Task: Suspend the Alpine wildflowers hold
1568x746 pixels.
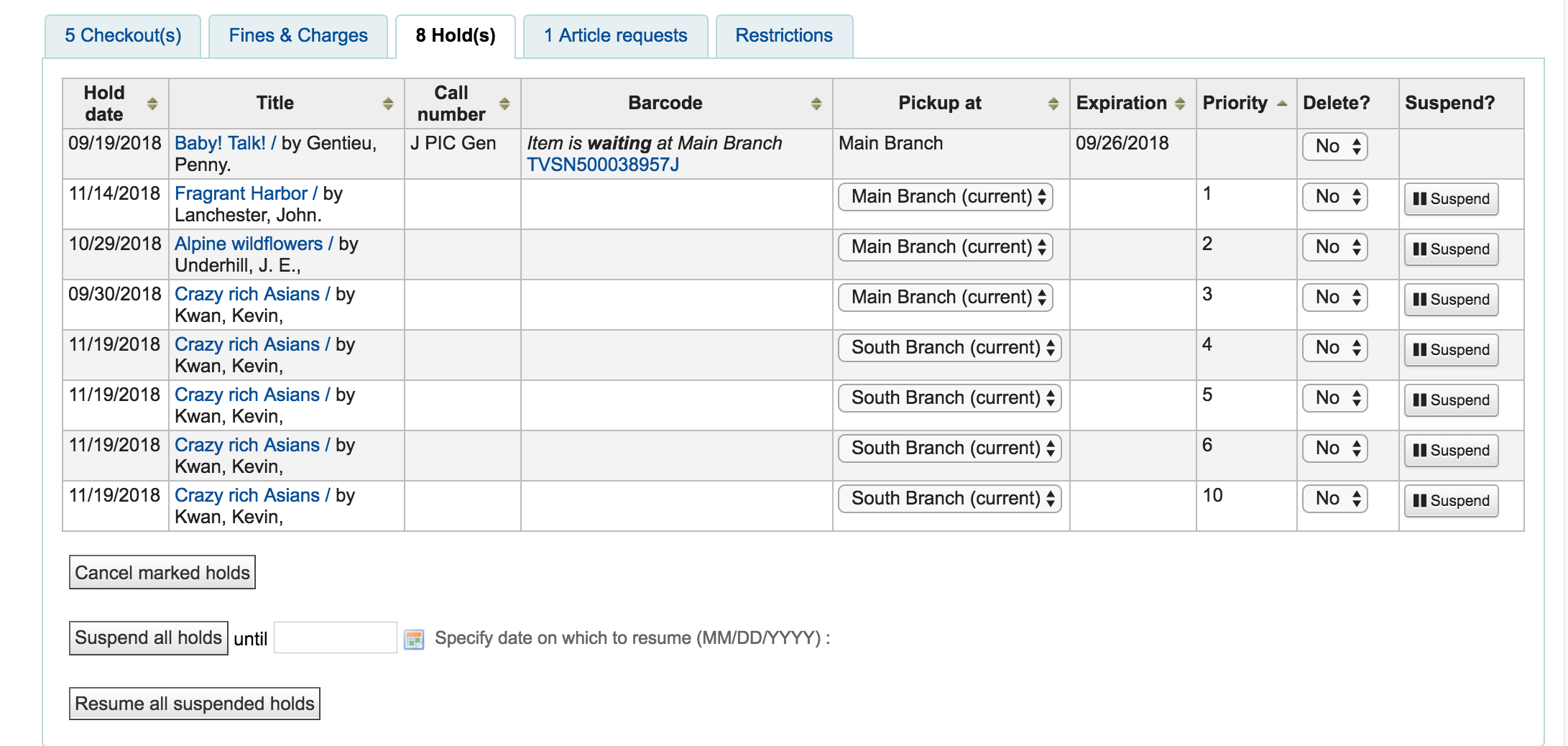Action: (x=1451, y=249)
